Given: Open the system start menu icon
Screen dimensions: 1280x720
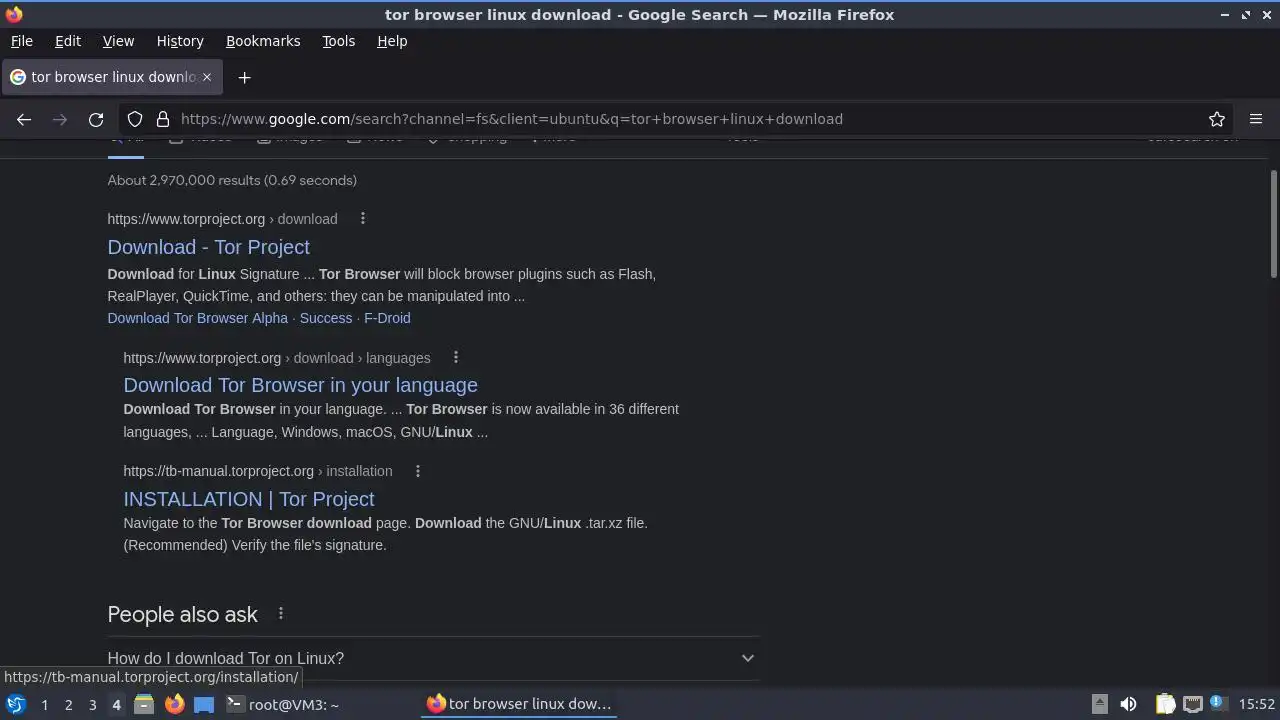Looking at the screenshot, I should tap(15, 704).
